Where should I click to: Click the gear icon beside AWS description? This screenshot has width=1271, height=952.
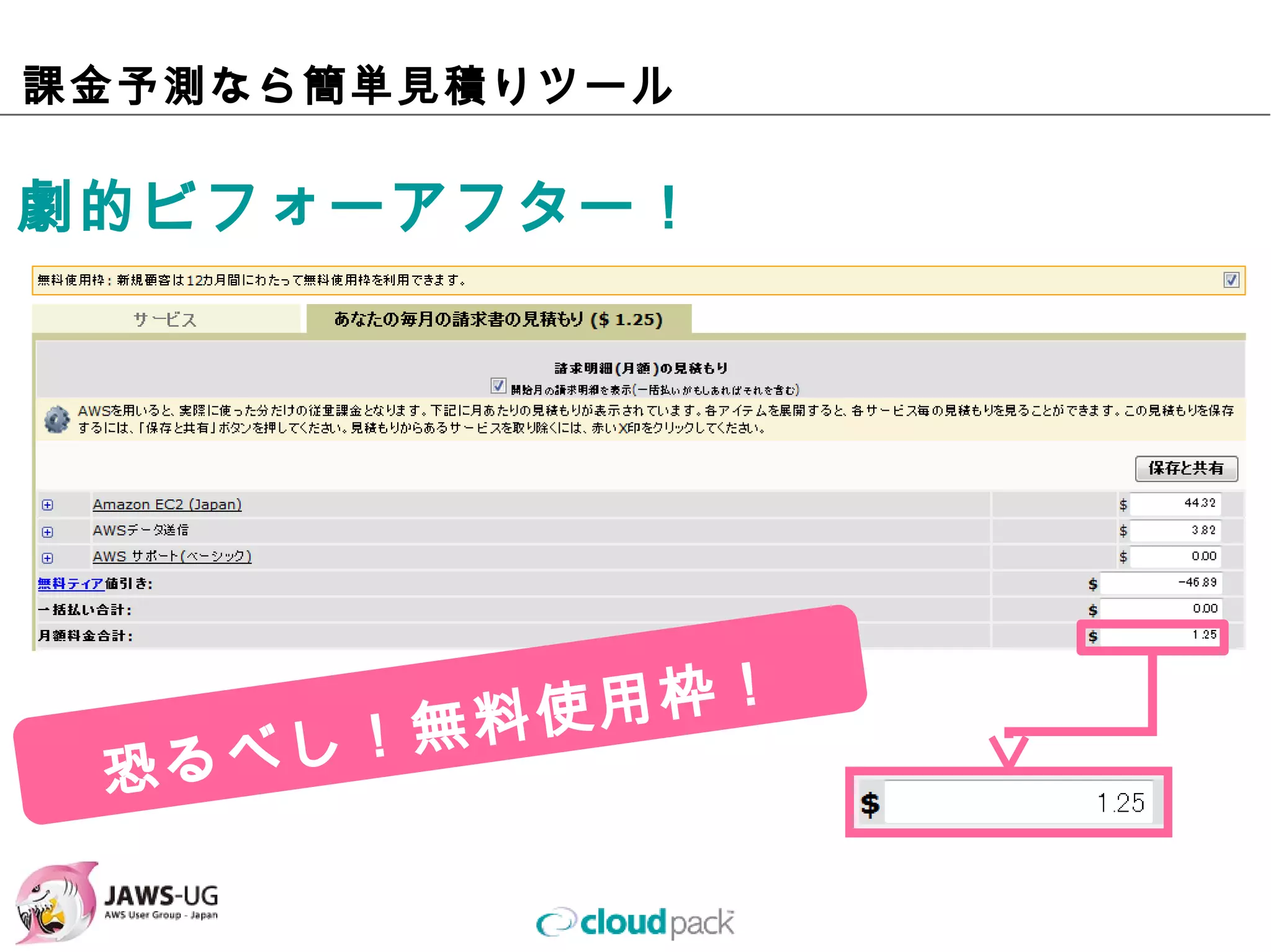[57, 420]
